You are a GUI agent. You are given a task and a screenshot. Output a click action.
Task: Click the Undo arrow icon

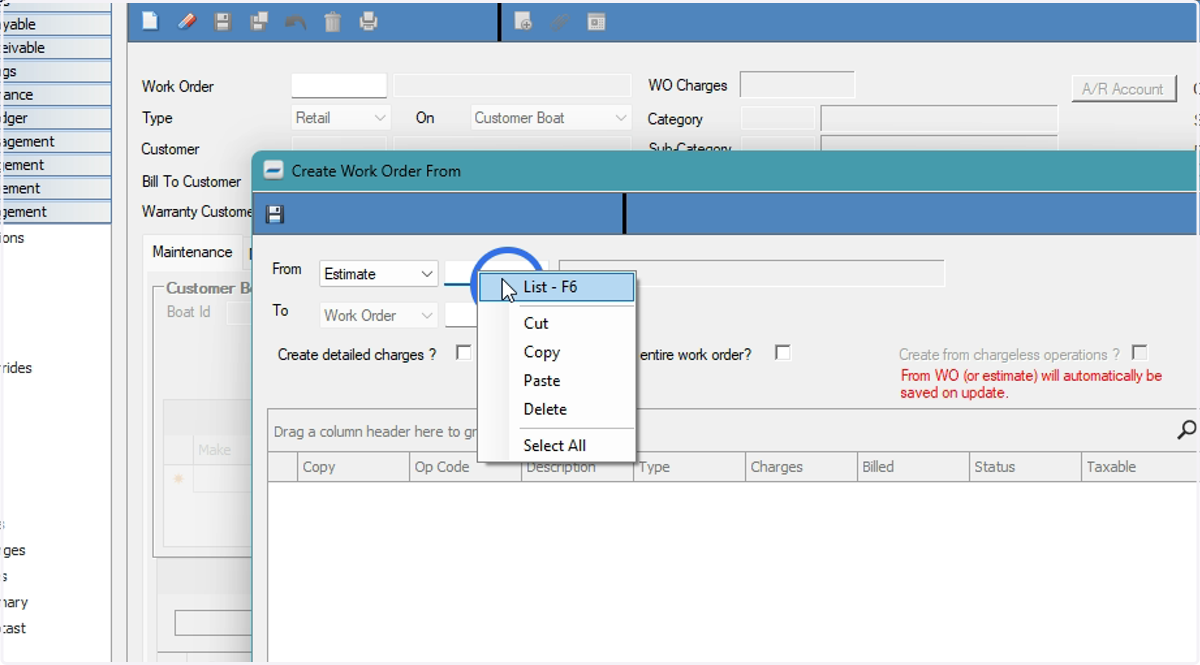pos(295,20)
